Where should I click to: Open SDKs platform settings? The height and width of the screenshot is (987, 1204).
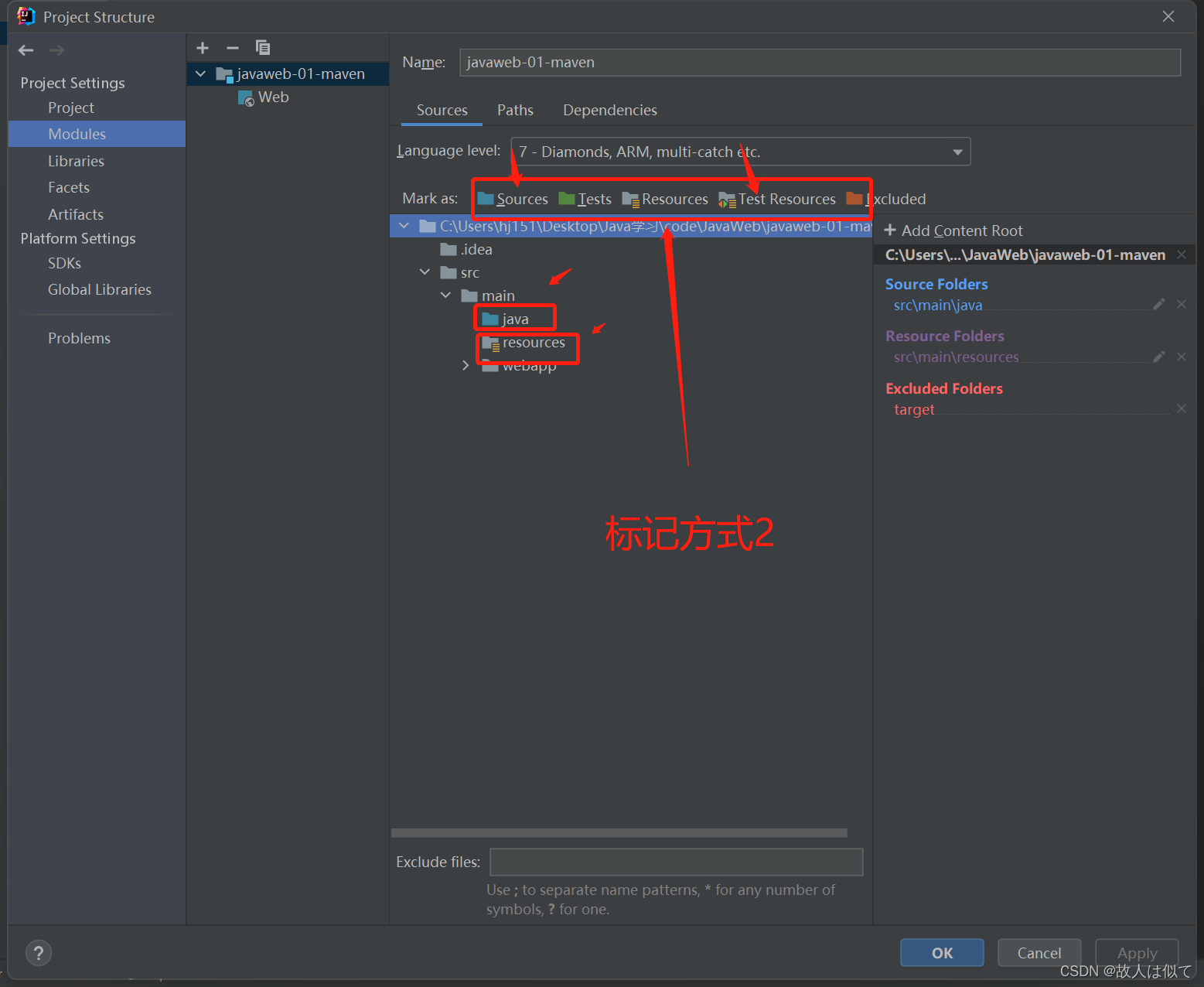[64, 263]
